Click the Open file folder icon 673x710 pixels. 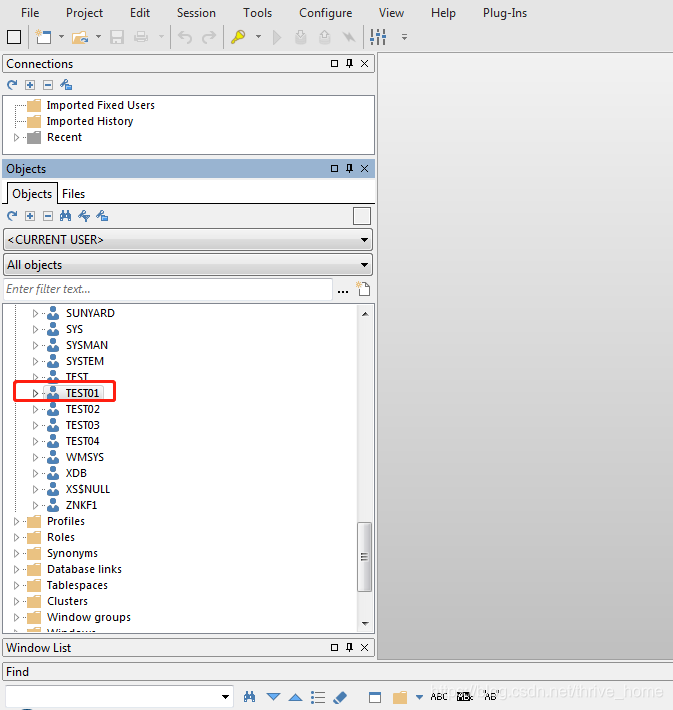80,37
